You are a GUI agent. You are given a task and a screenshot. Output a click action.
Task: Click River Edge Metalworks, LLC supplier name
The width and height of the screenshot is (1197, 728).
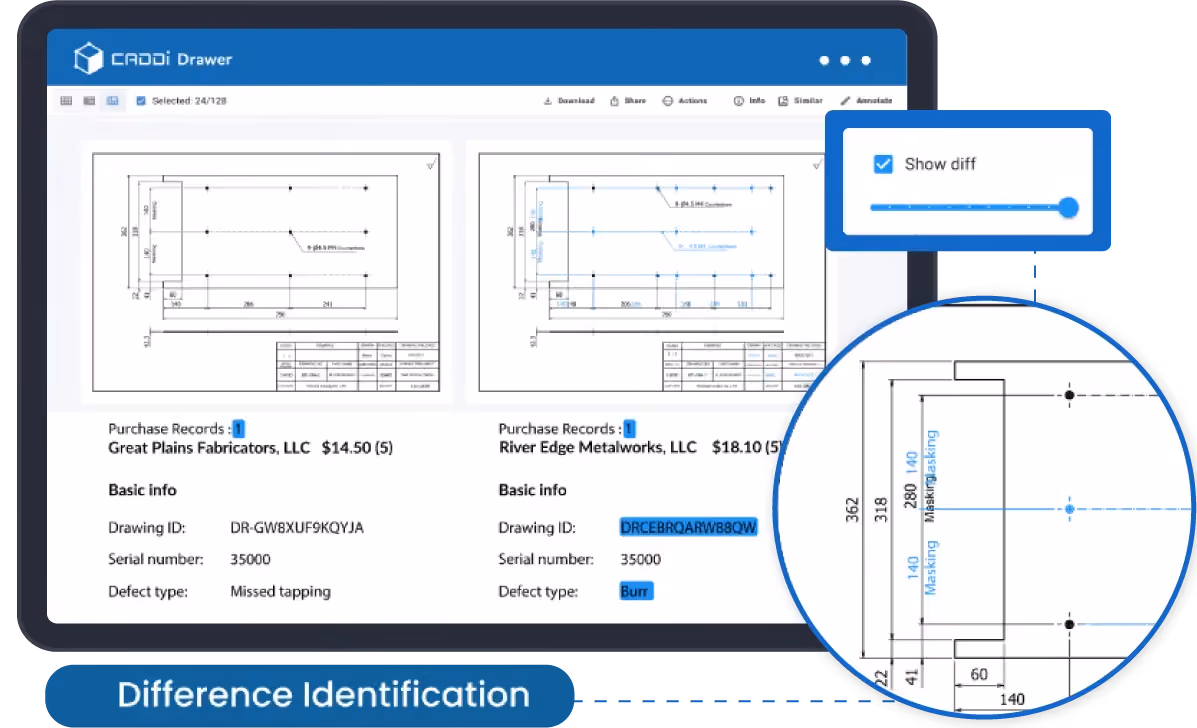point(598,447)
